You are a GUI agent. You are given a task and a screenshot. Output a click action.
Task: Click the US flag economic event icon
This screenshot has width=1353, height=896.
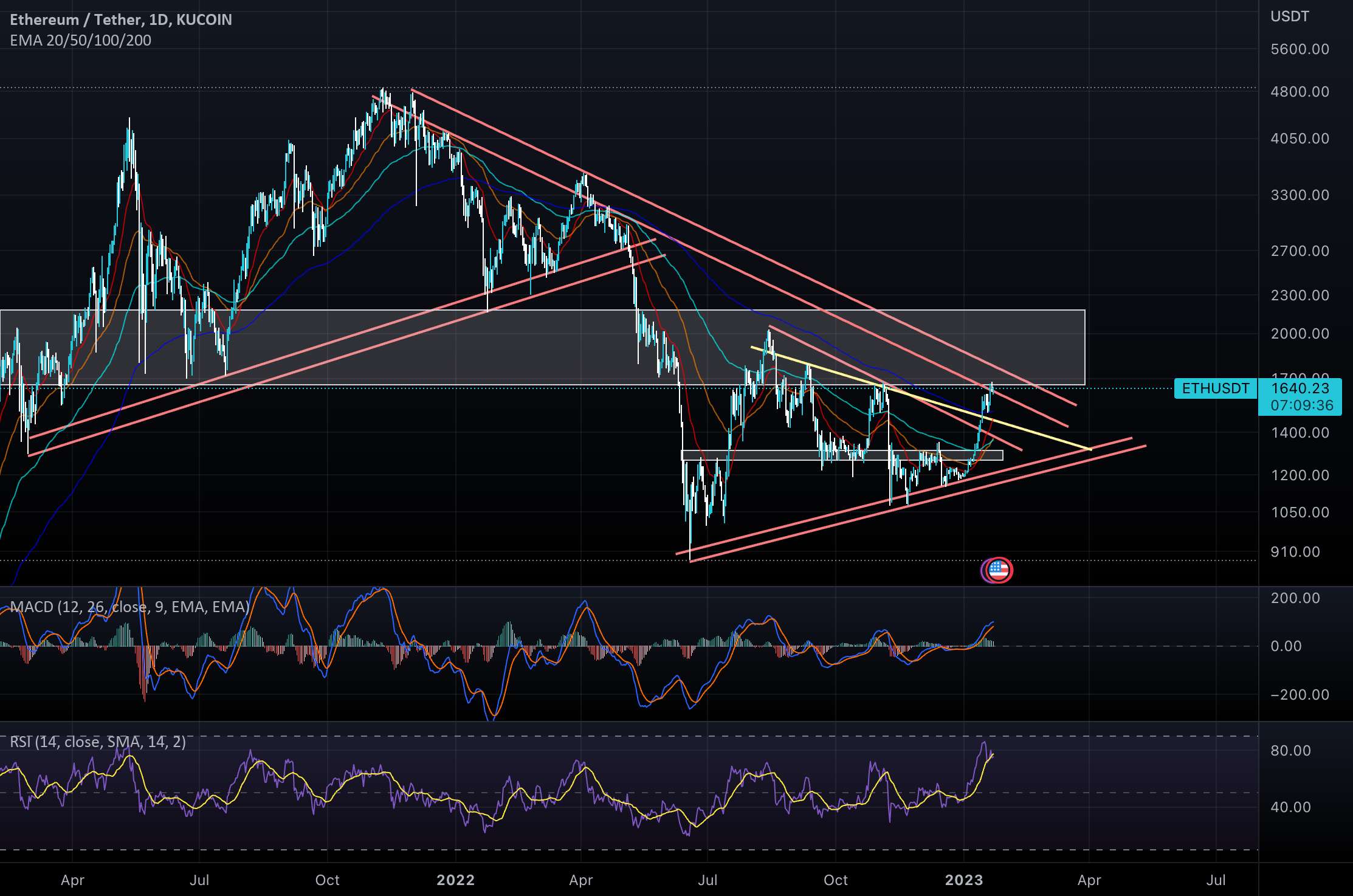pyautogui.click(x=999, y=570)
